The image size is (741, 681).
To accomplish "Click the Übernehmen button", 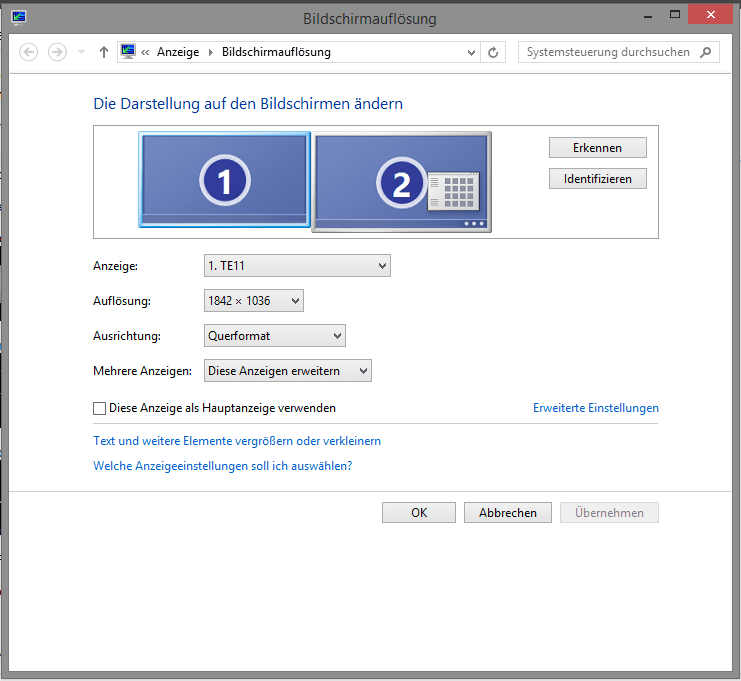I will [x=609, y=513].
